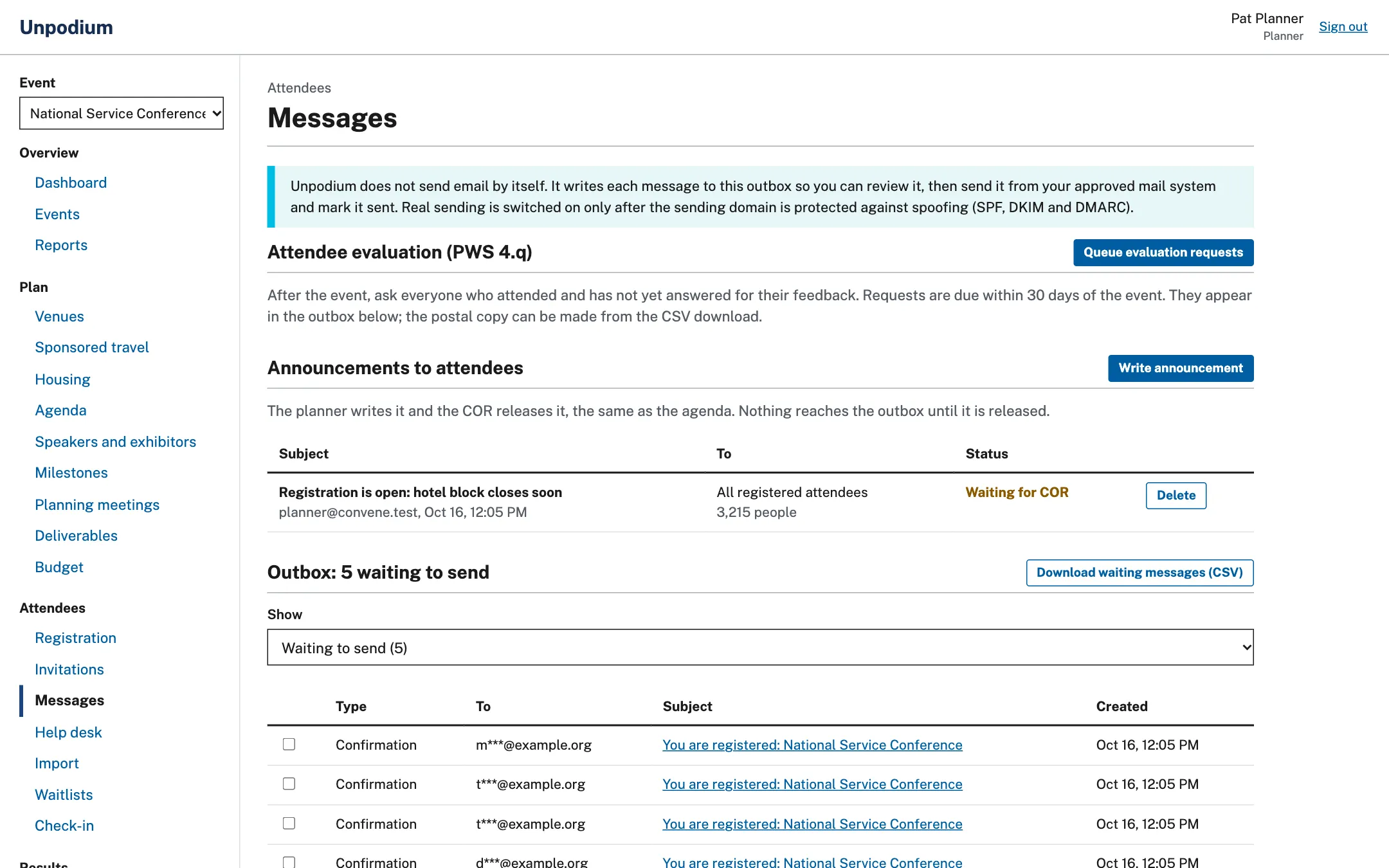Image resolution: width=1389 pixels, height=868 pixels.
Task: Open the Show filter dropdown
Action: coord(760,647)
